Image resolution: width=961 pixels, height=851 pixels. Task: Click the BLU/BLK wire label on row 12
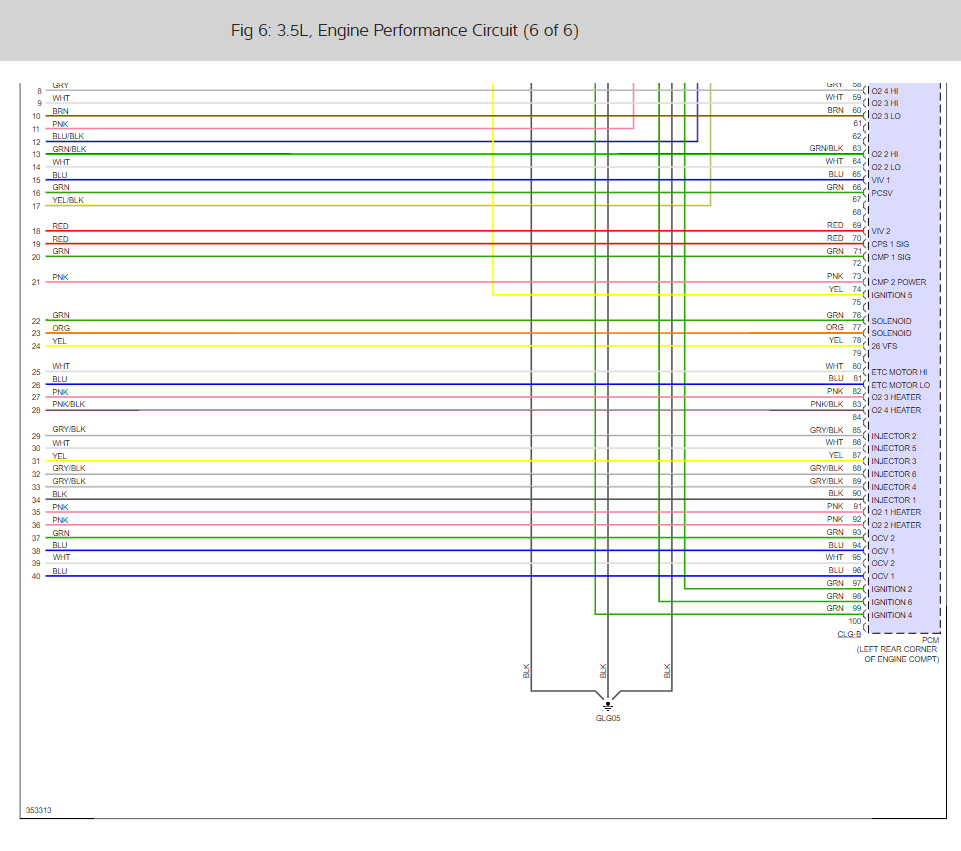point(68,136)
